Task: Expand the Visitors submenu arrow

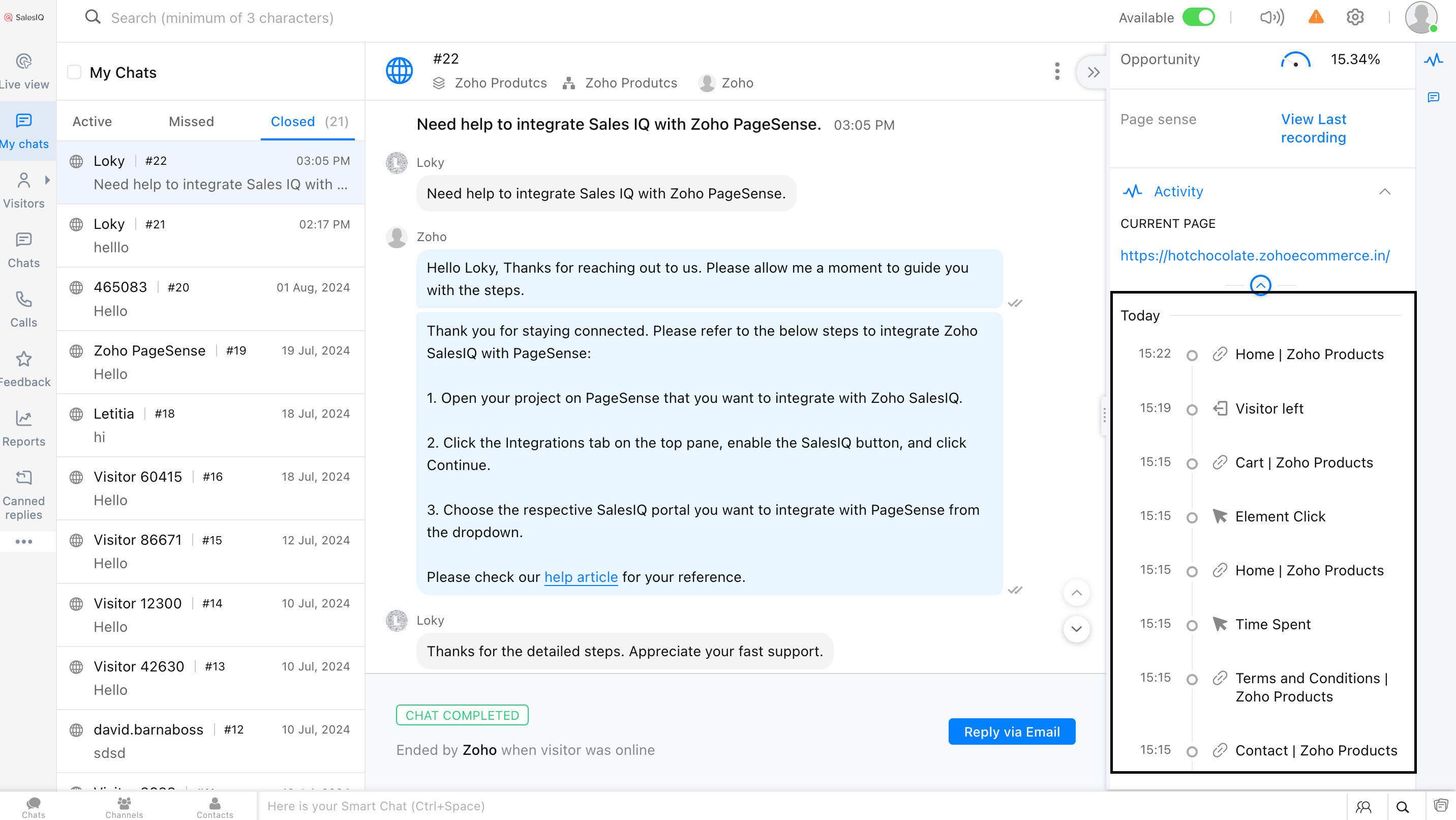Action: [x=47, y=180]
